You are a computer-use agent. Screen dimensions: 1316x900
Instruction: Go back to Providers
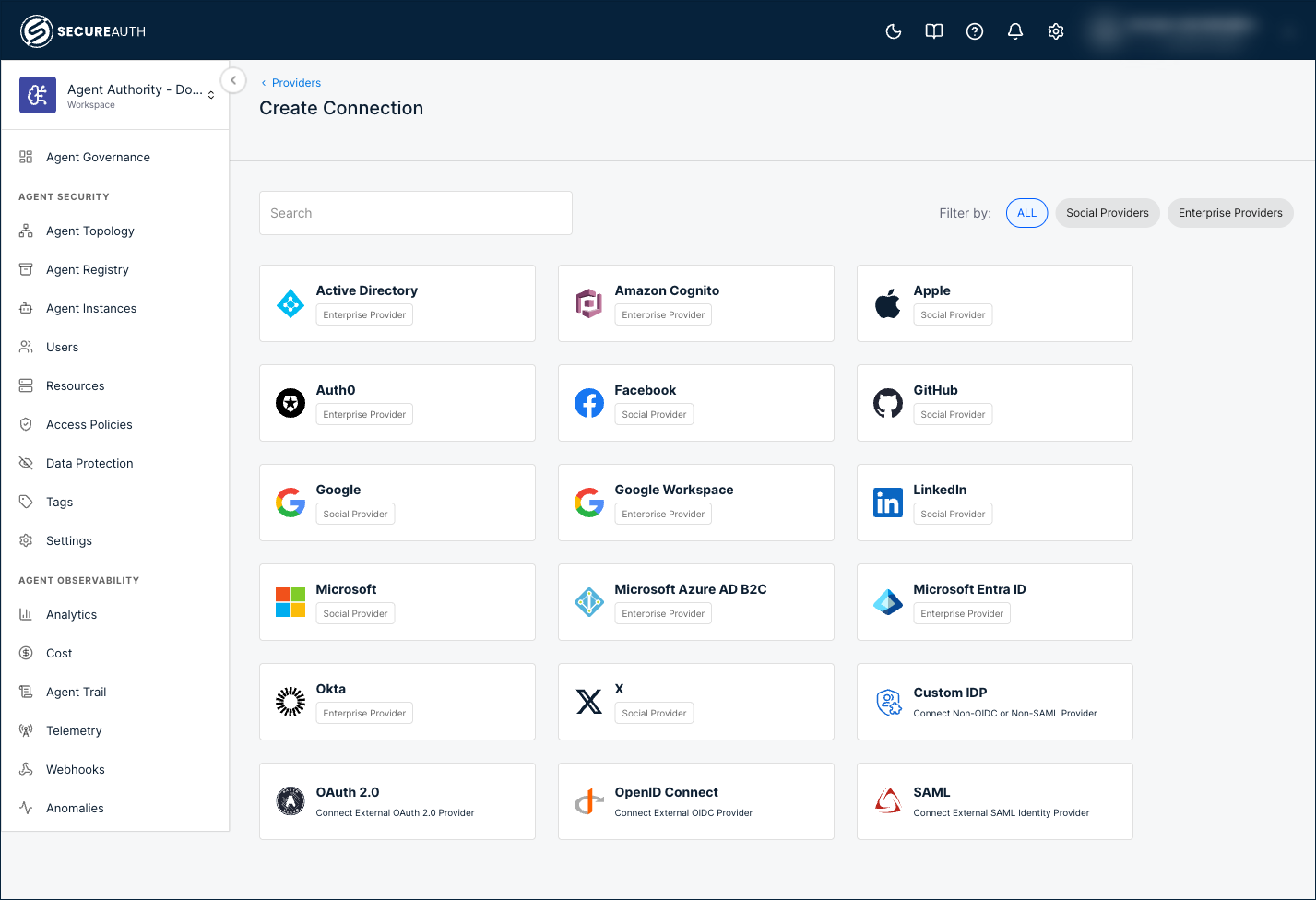pos(290,83)
